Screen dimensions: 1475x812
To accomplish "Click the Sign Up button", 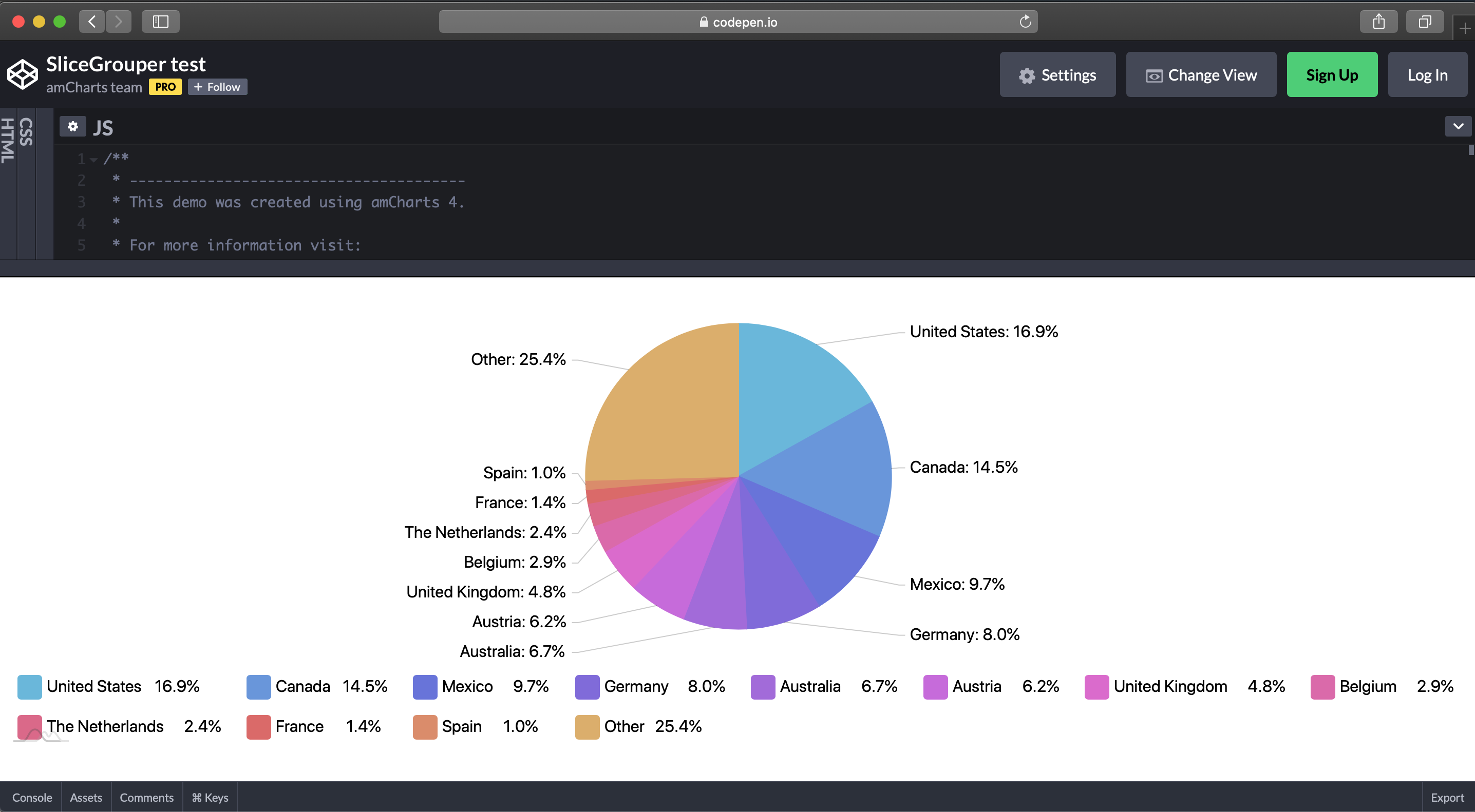I will pyautogui.click(x=1332, y=74).
